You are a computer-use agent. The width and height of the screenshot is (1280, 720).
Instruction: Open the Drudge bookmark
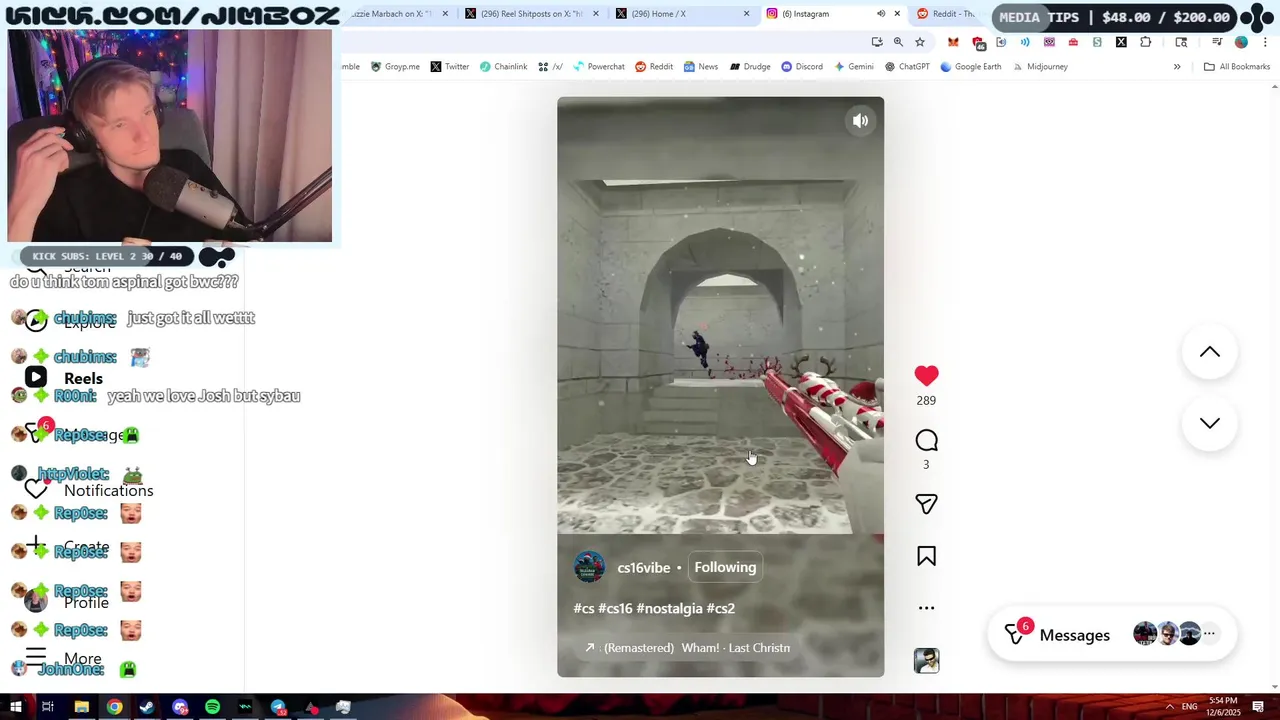click(x=750, y=67)
